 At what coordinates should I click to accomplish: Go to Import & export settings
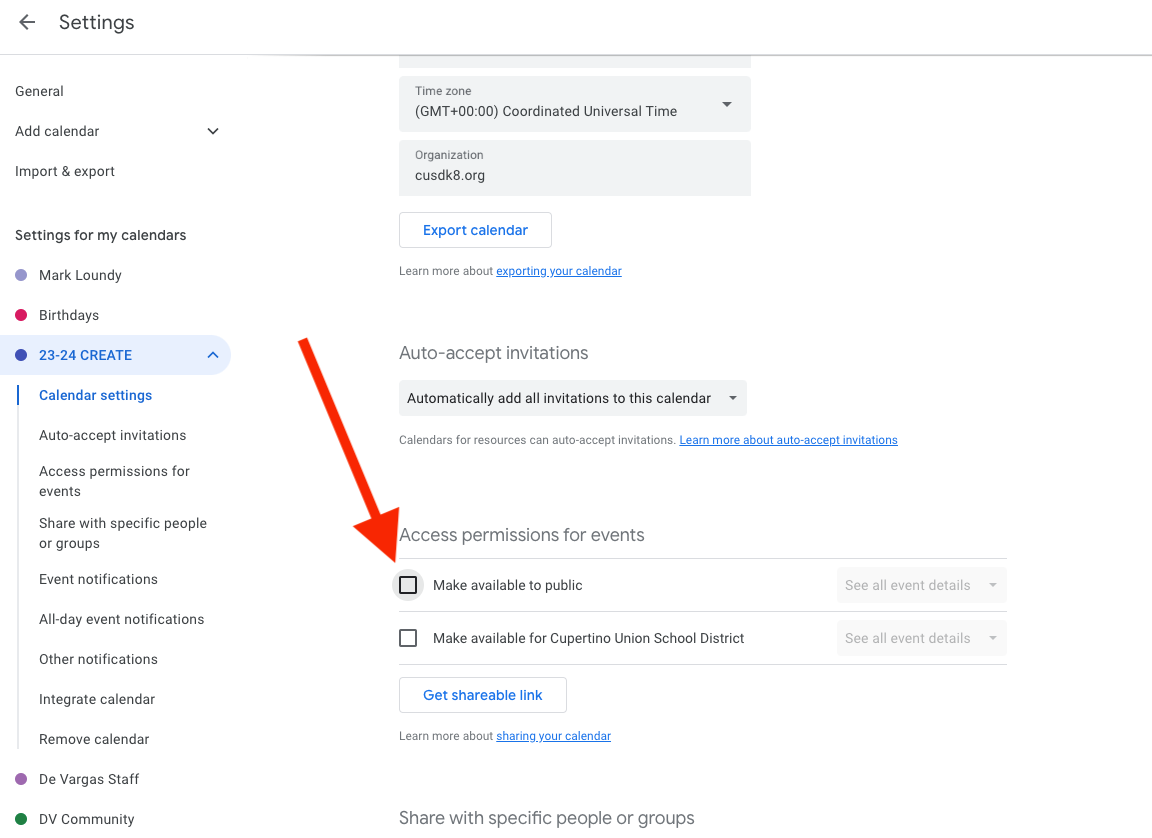pyautogui.click(x=65, y=171)
